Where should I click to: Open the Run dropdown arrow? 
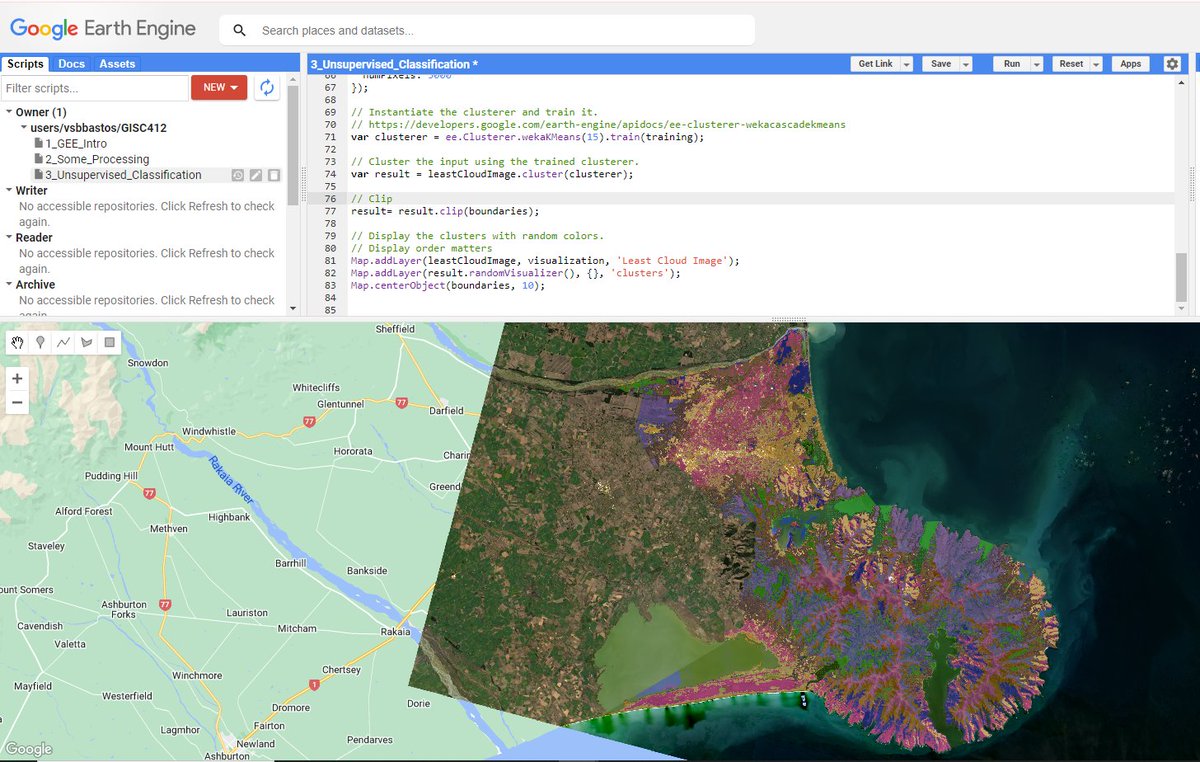click(x=1037, y=63)
